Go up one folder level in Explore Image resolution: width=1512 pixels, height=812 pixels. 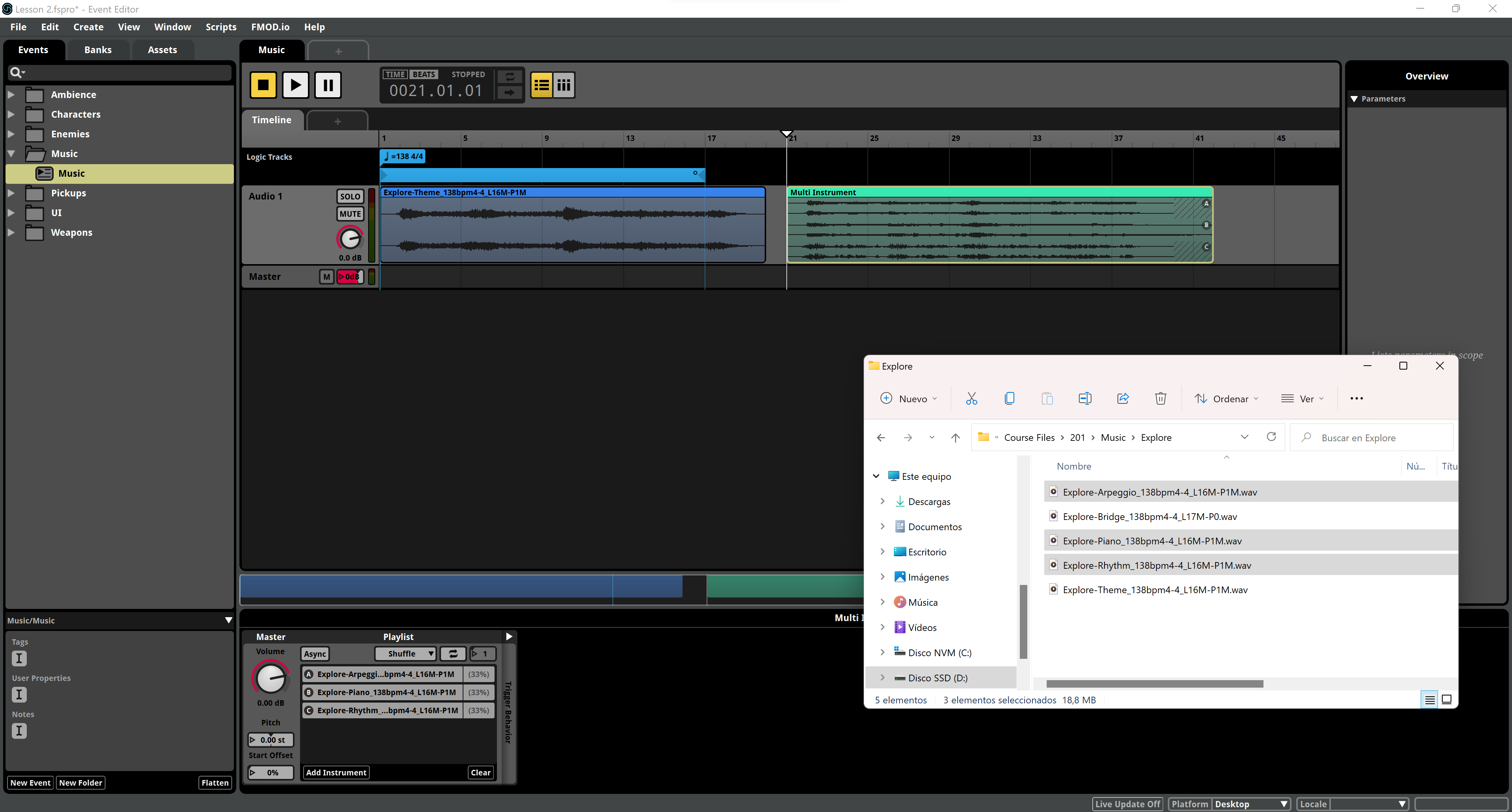[956, 438]
